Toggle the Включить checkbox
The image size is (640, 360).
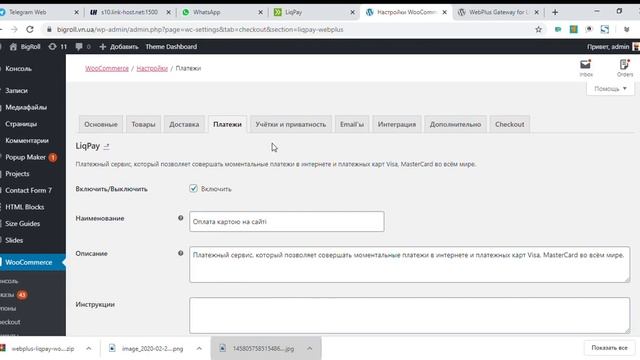point(193,189)
